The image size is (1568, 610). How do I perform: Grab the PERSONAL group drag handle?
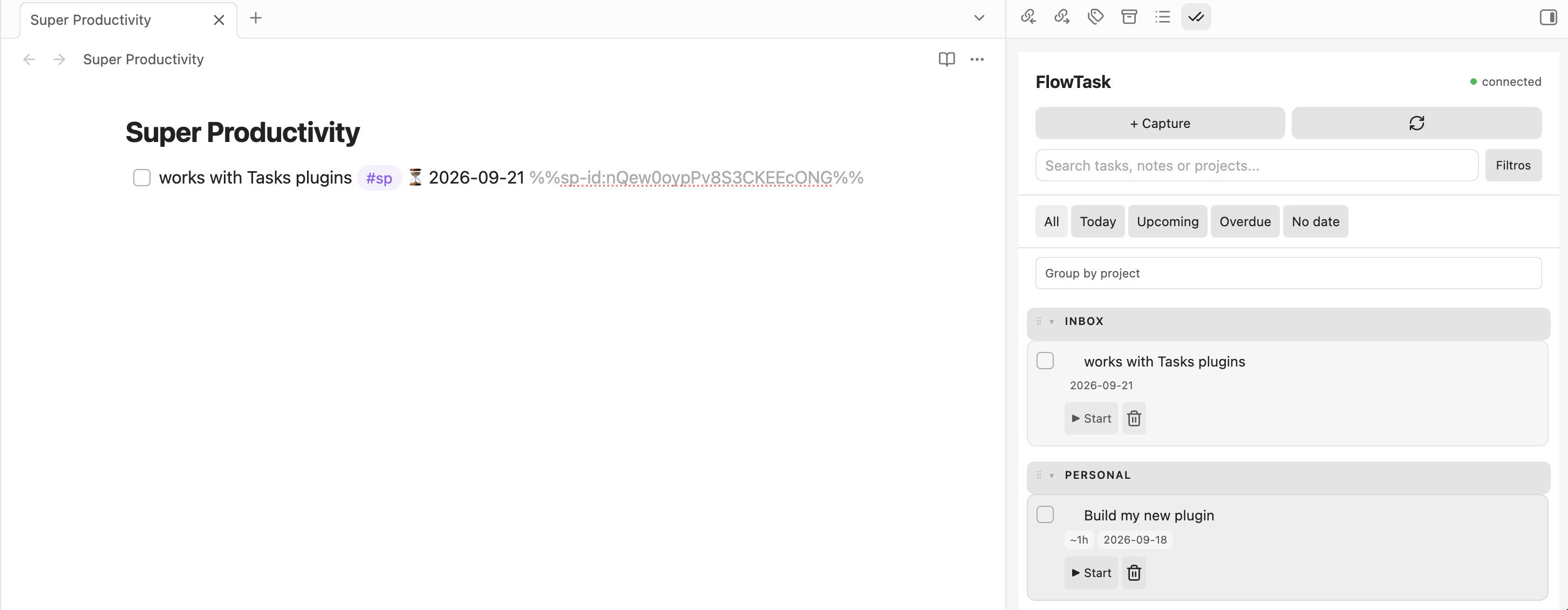[x=1039, y=475]
